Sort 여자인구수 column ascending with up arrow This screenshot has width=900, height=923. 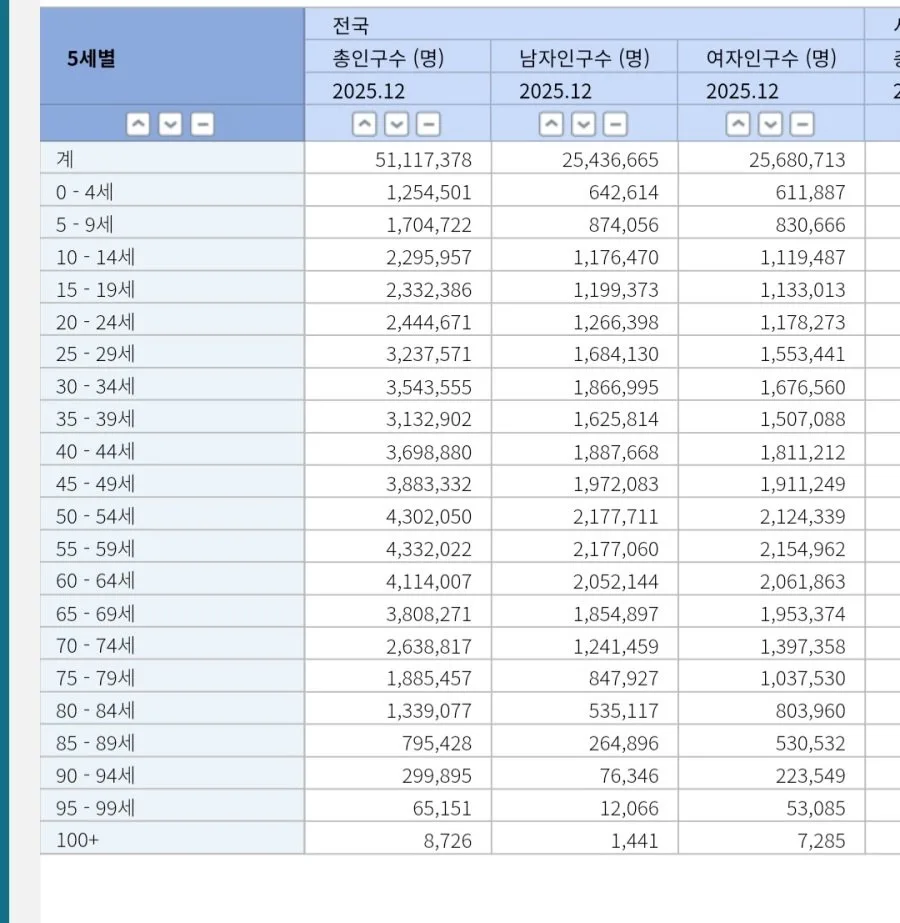[738, 124]
